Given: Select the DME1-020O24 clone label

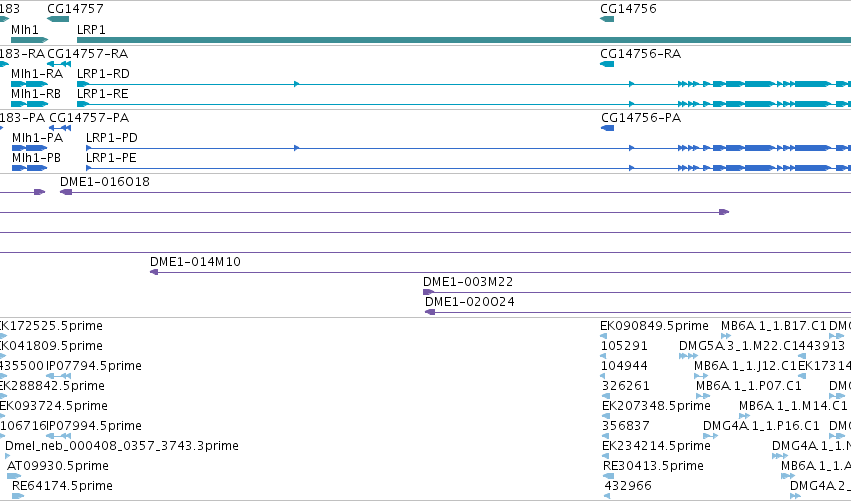Looking at the screenshot, I should [x=469, y=302].
